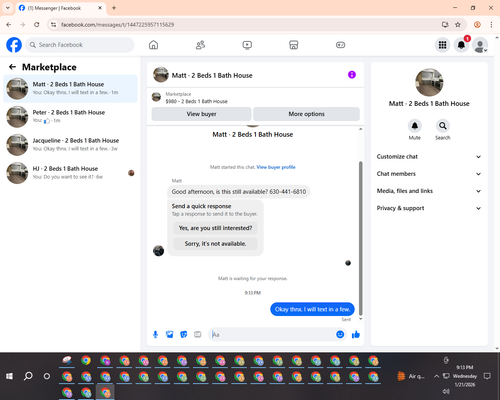Expand the Customize chat section

[429, 157]
